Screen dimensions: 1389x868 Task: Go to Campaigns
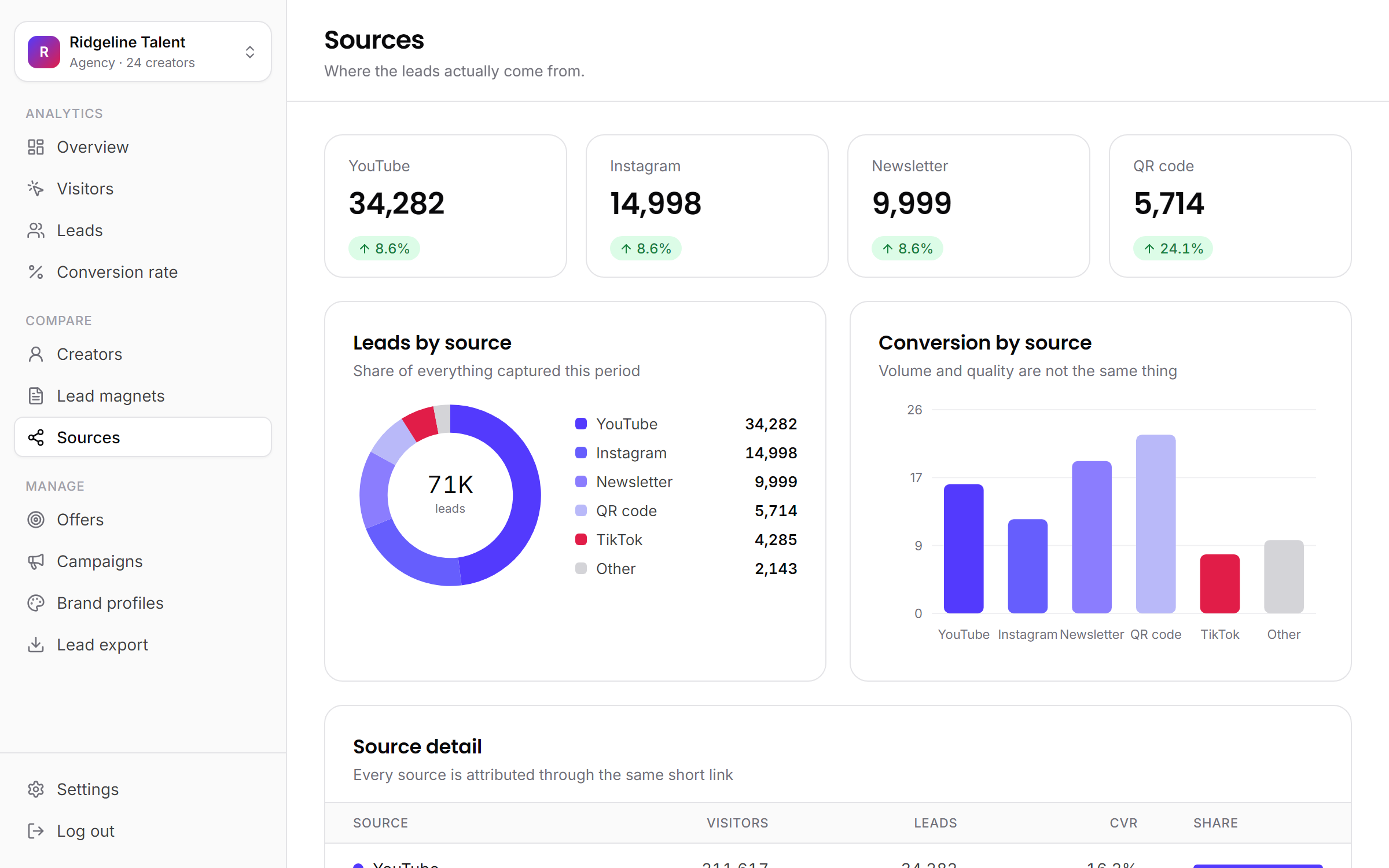[143, 561]
